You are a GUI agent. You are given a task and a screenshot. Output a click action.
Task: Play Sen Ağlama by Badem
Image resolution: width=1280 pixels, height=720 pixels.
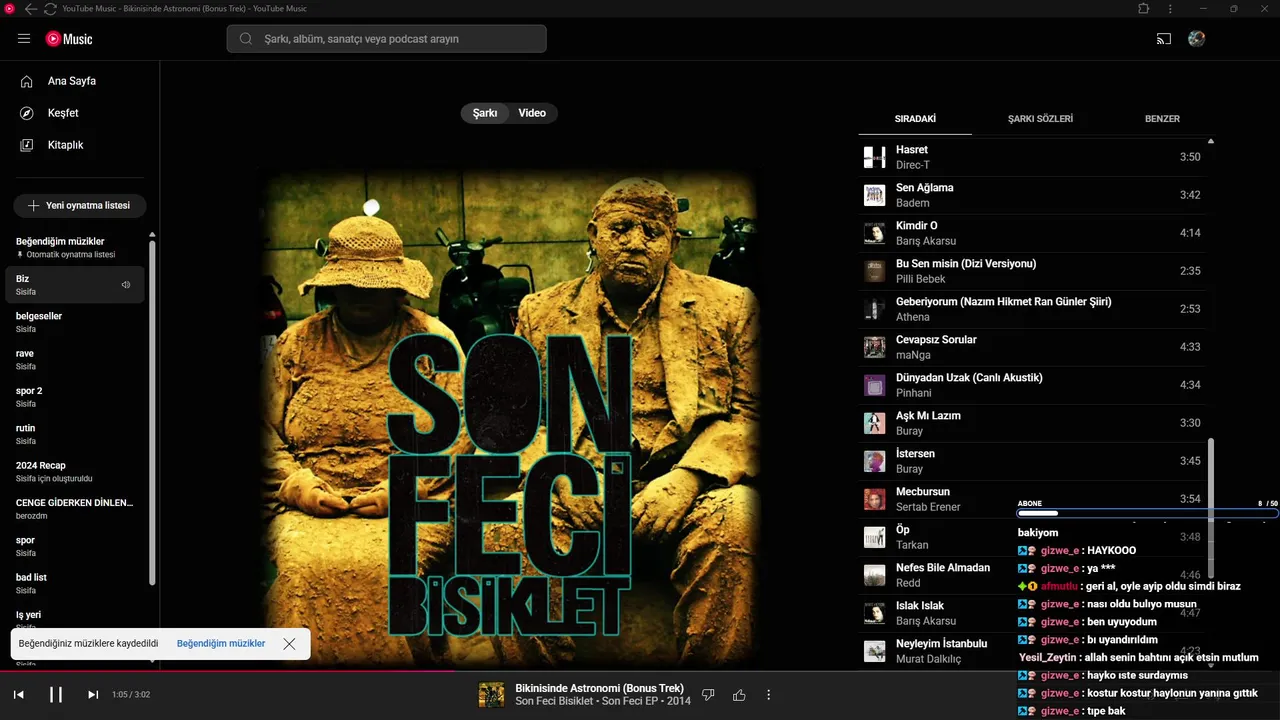coord(1032,195)
